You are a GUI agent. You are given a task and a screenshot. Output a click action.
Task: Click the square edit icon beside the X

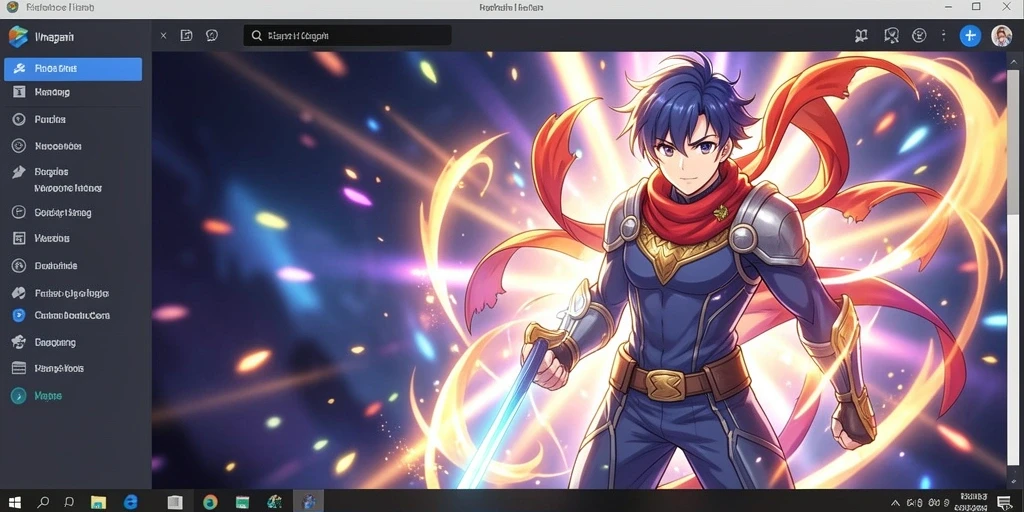click(187, 35)
